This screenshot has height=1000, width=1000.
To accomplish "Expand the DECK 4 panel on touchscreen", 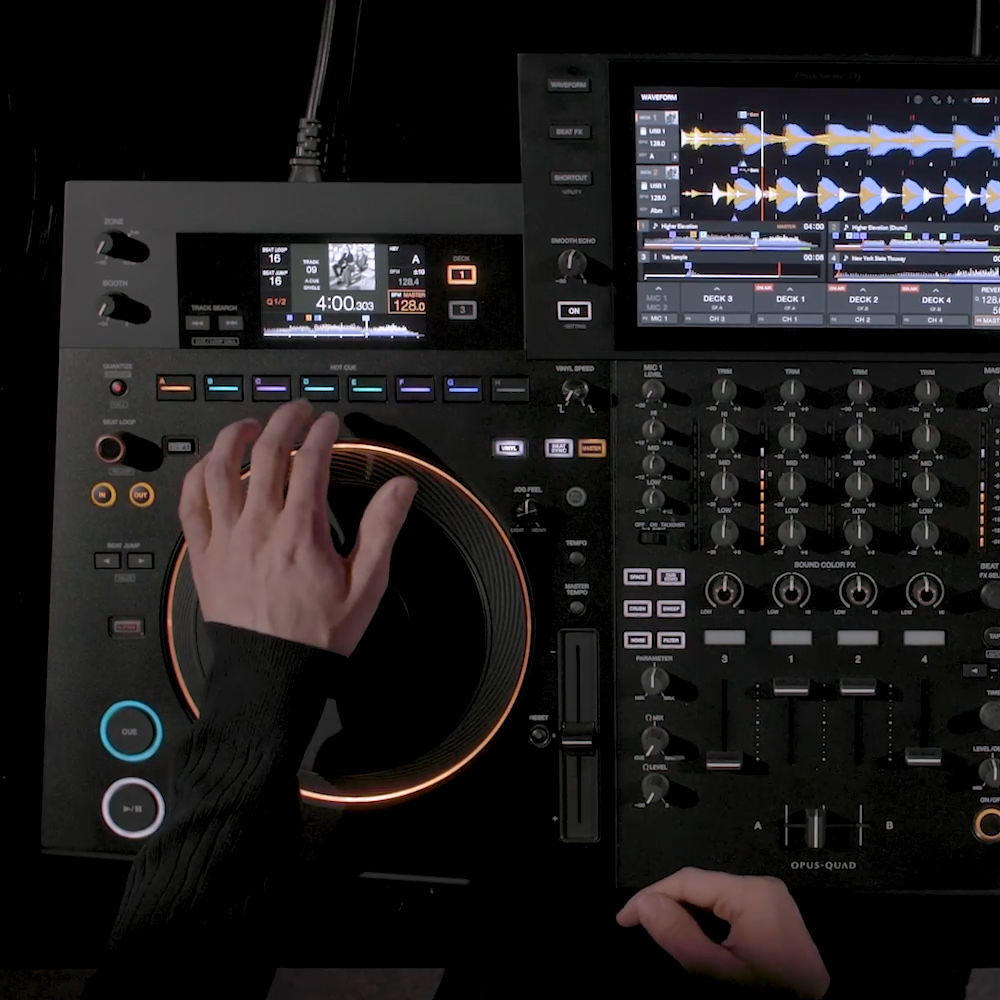I will point(936,300).
